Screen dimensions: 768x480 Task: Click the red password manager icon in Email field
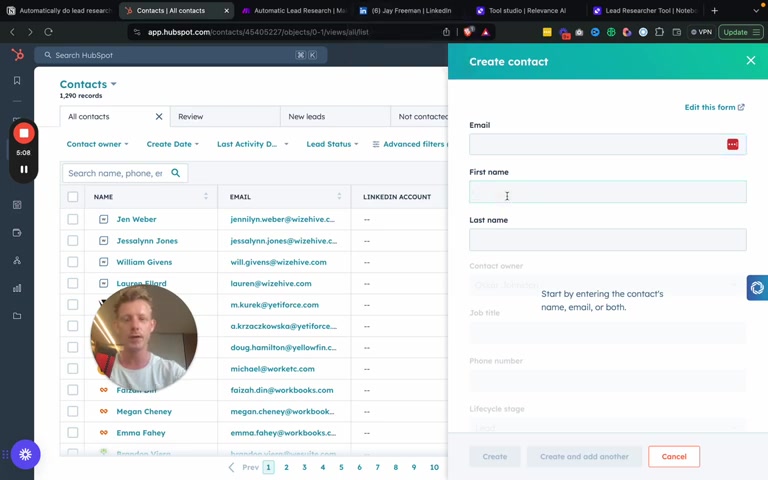(732, 144)
